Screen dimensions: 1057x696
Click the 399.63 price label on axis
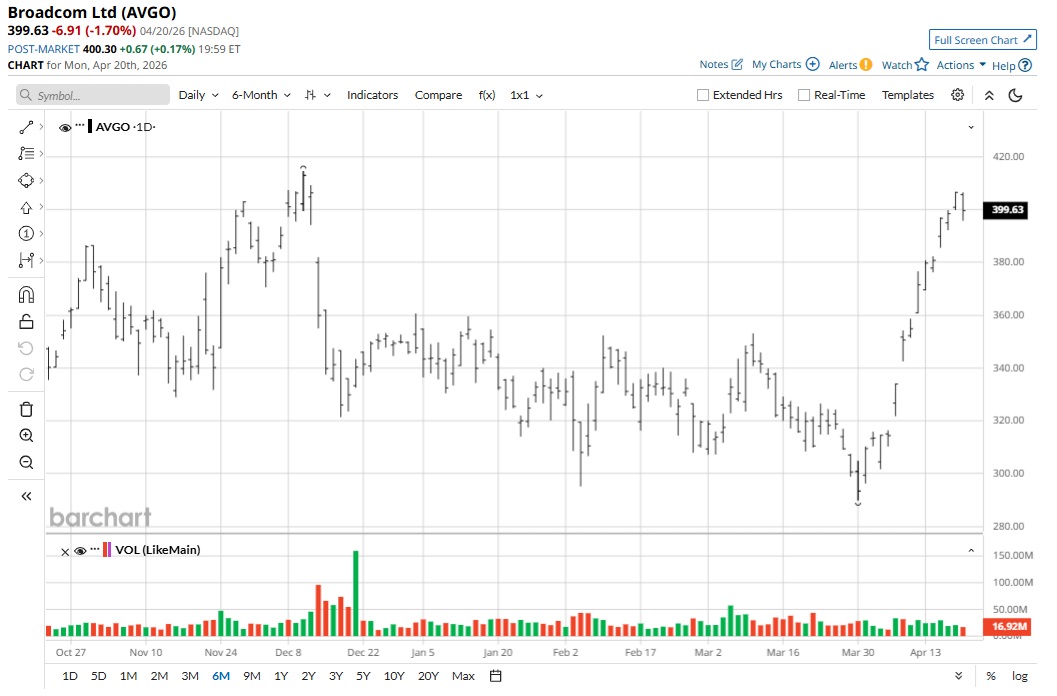click(x=1007, y=210)
